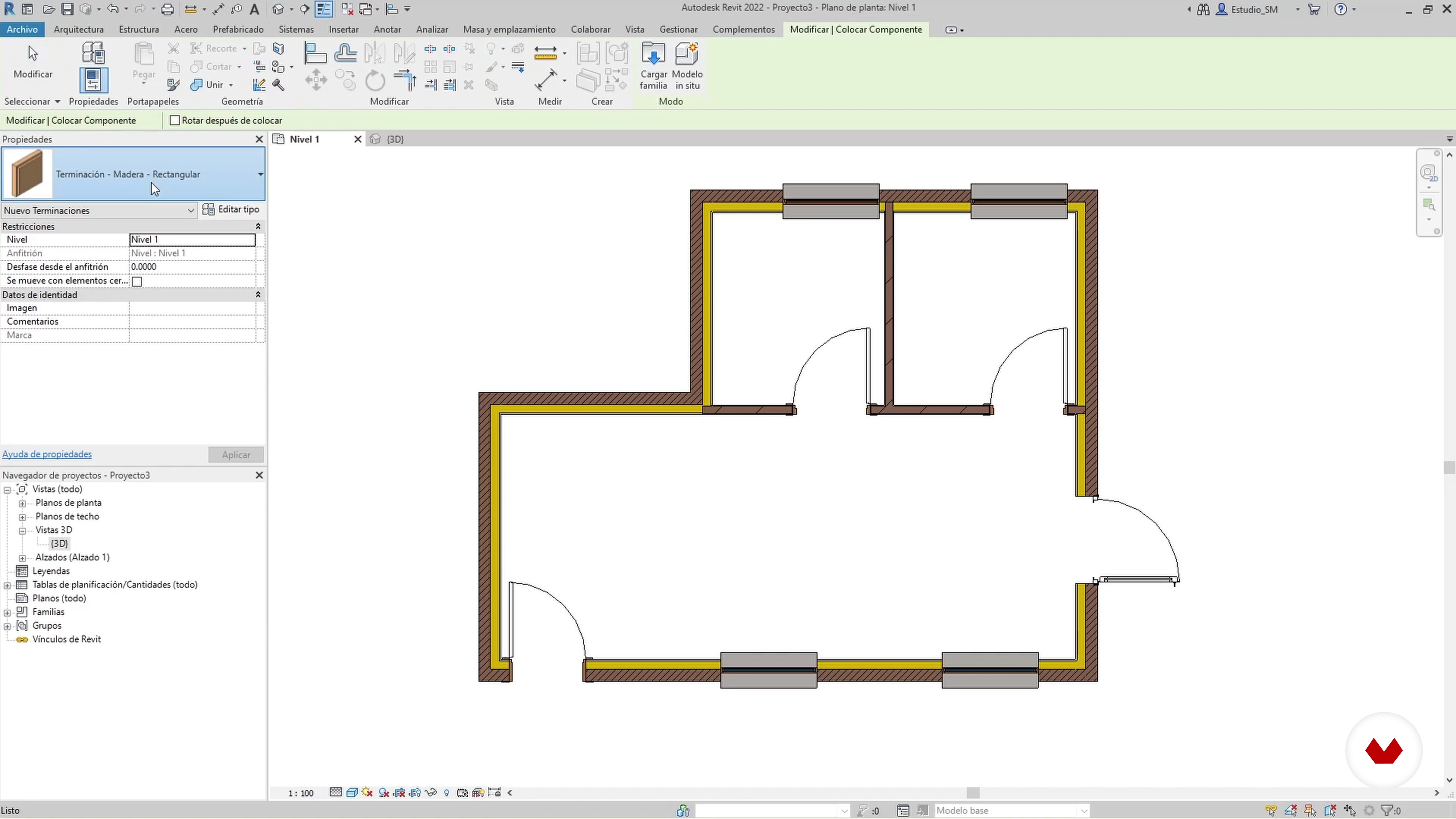Click Cargar familia
The width and height of the screenshot is (1456, 819).
pyautogui.click(x=653, y=66)
